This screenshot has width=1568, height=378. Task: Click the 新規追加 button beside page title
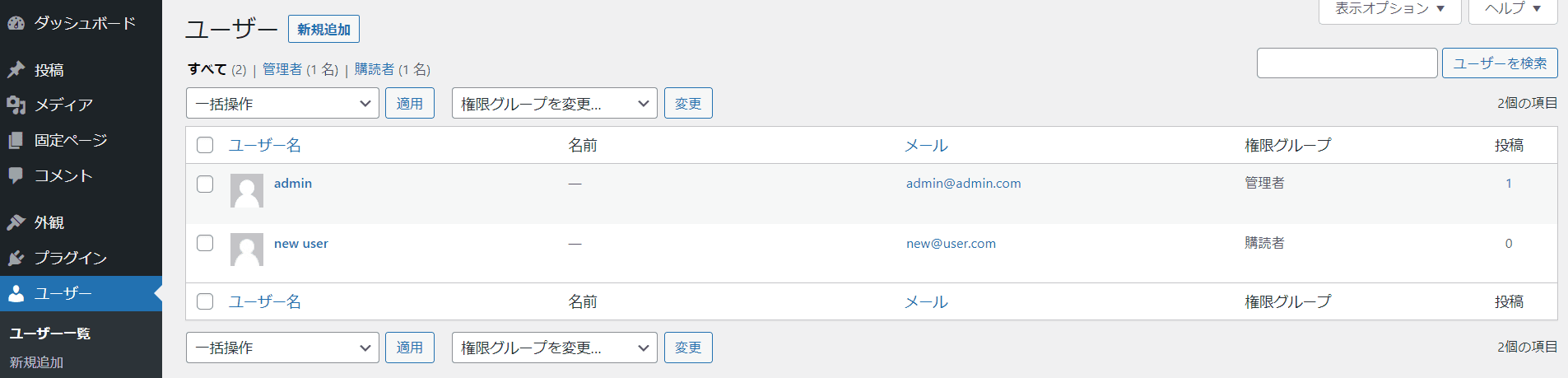323,30
